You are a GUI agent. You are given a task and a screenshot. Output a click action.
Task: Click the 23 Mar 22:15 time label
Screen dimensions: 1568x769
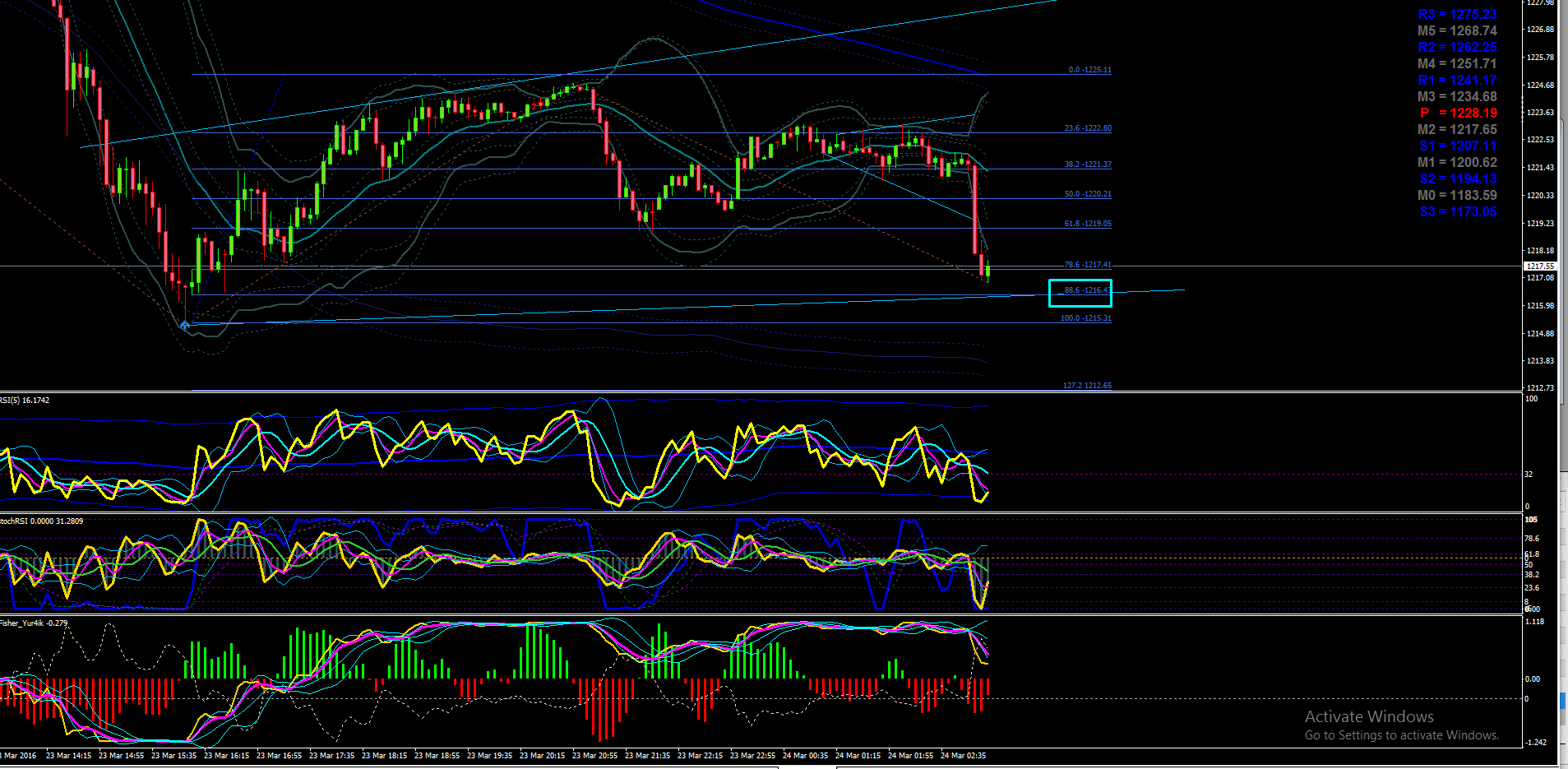point(700,756)
